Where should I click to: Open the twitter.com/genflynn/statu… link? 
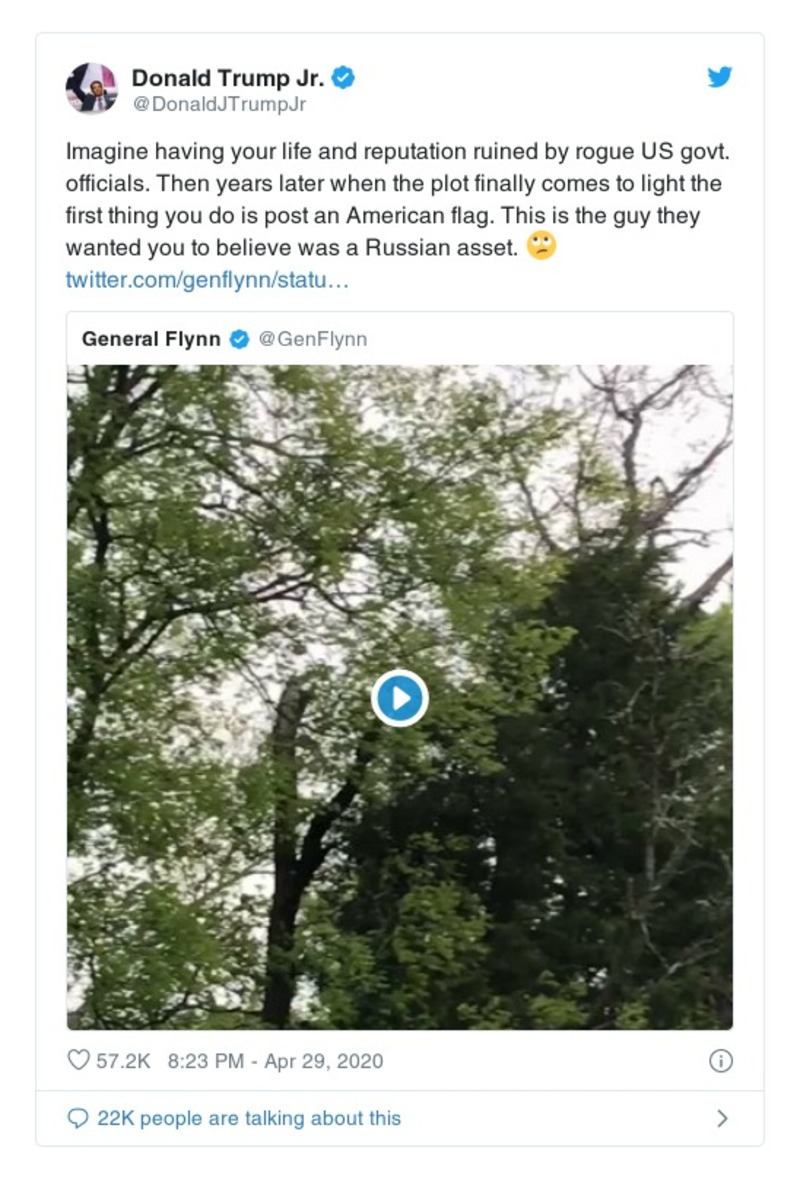tap(207, 280)
